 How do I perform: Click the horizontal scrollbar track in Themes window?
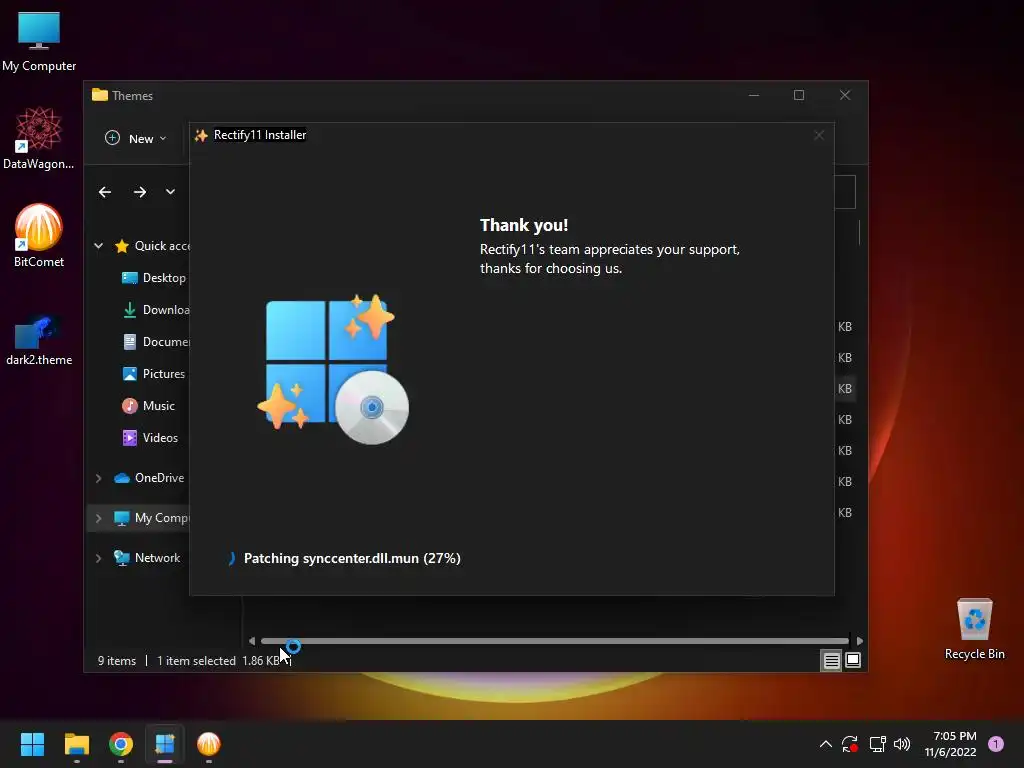555,641
